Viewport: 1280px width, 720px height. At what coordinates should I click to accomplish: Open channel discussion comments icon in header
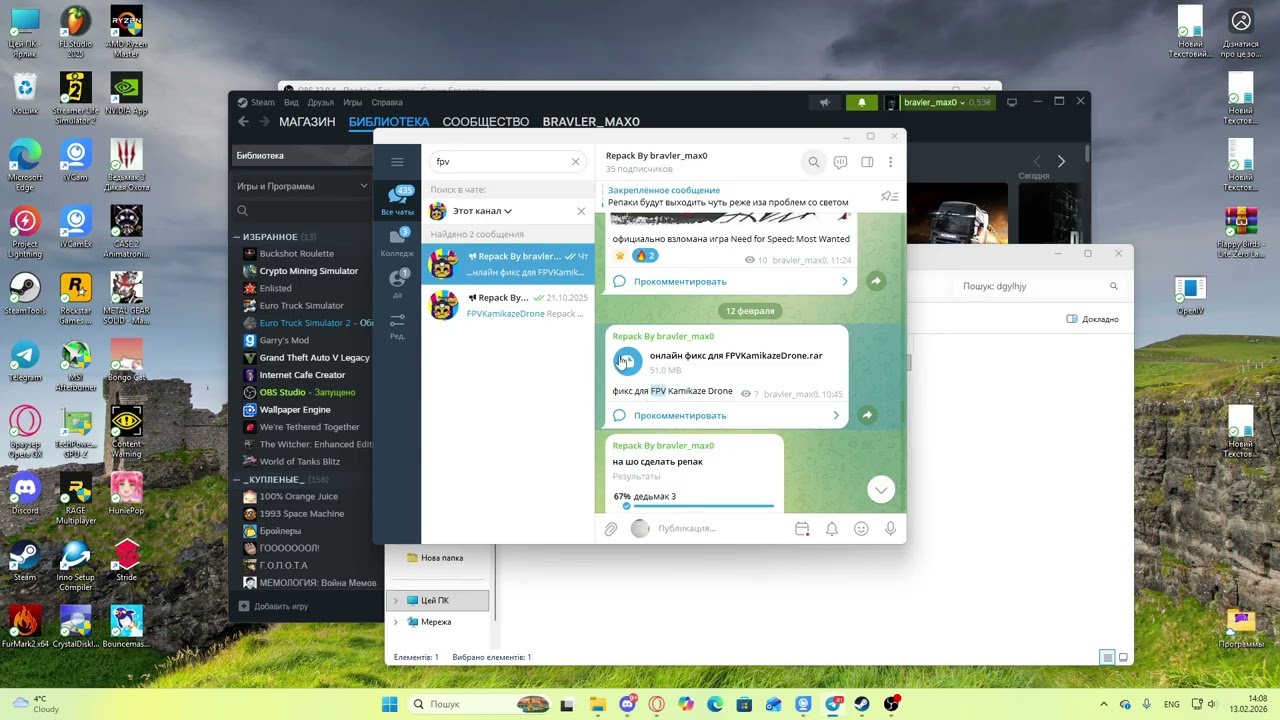point(841,162)
